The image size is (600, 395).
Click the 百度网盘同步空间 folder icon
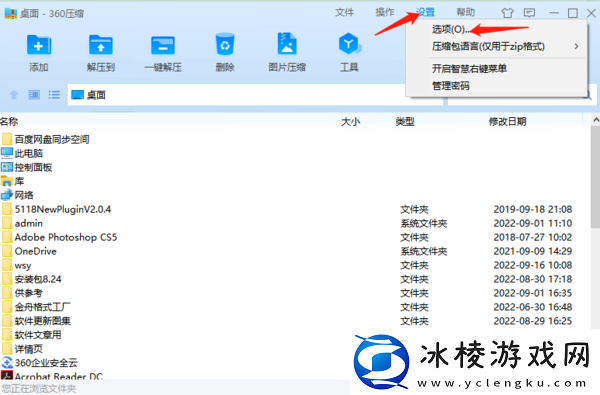pos(7,139)
